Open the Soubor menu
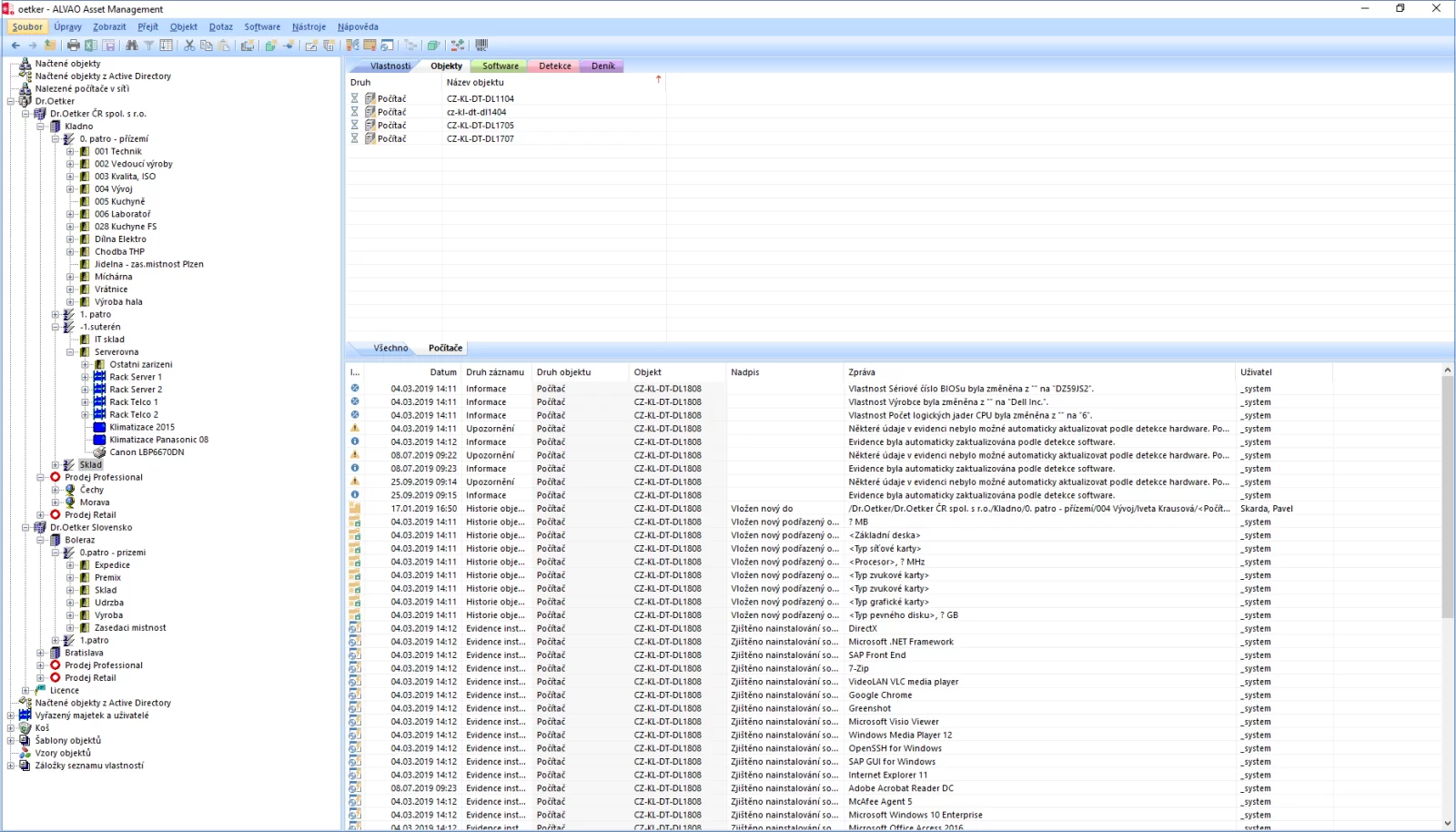Screen dimensions: 1456x832 (27, 26)
